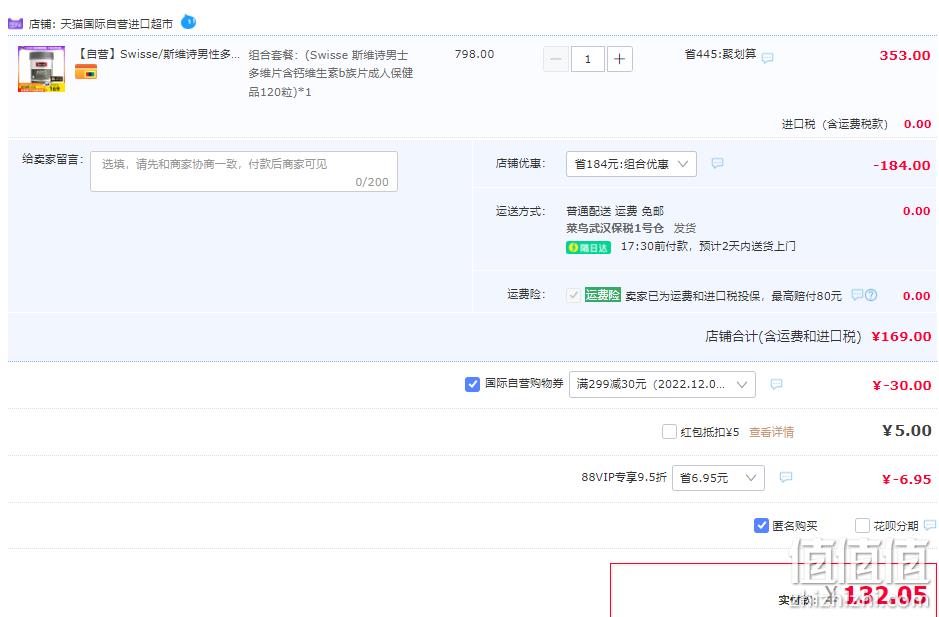Viewport: 939px width, 617px height.
Task: Click the Tmall store icon beside 店铺
Action: (15, 24)
